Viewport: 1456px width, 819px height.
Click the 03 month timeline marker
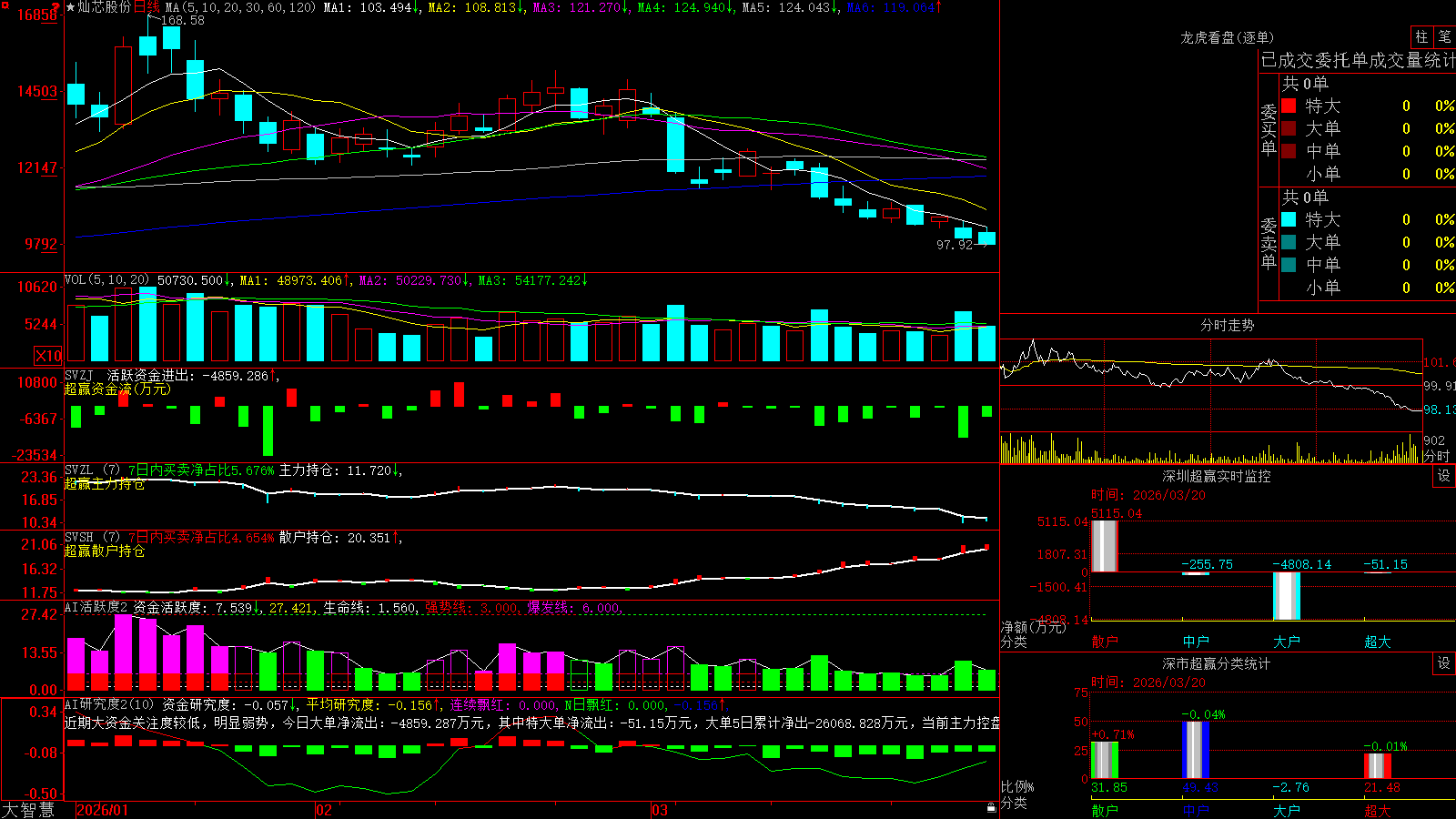coord(660,810)
